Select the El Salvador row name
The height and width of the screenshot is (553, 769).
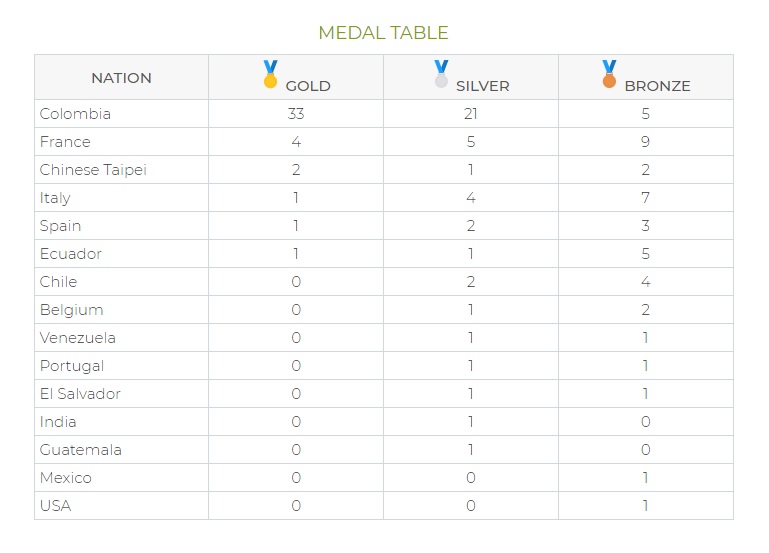click(x=80, y=394)
